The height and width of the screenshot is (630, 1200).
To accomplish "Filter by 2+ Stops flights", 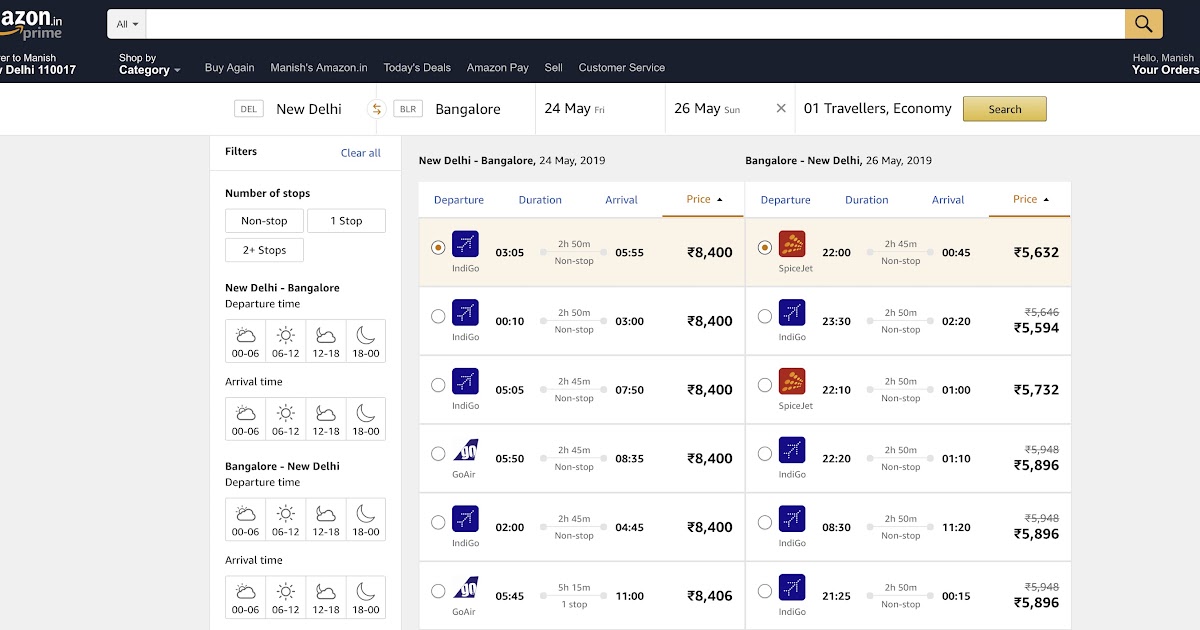I will tap(264, 250).
